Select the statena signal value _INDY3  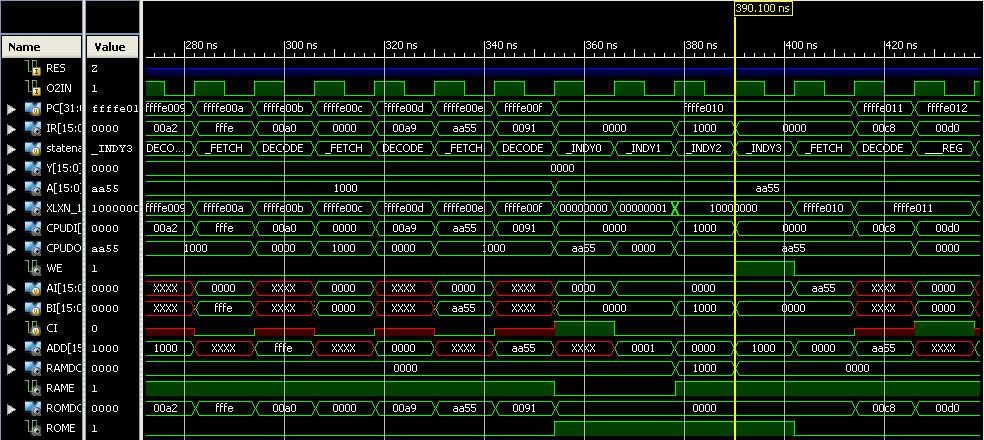point(112,148)
